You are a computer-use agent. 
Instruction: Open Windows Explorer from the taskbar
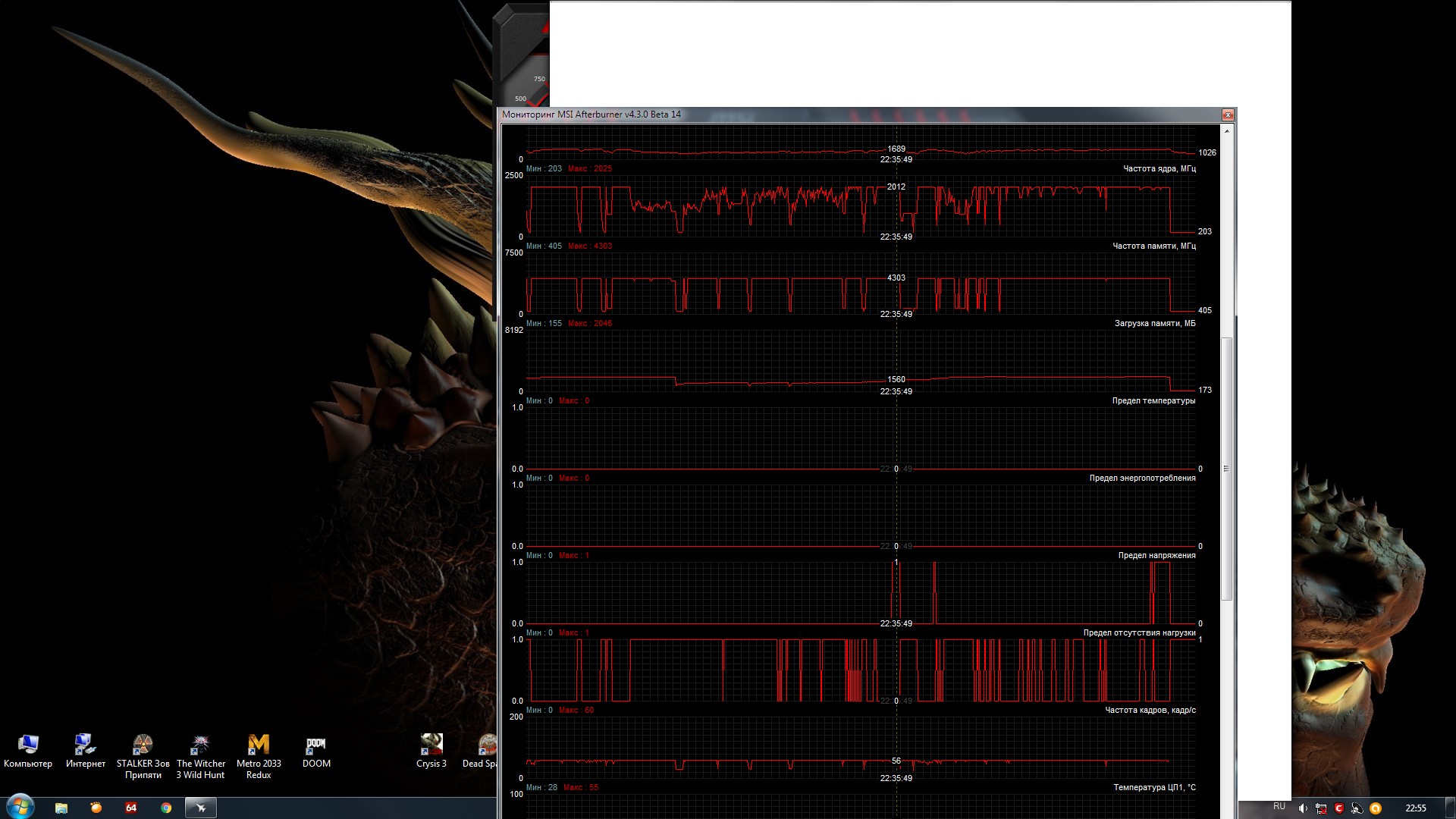click(61, 808)
